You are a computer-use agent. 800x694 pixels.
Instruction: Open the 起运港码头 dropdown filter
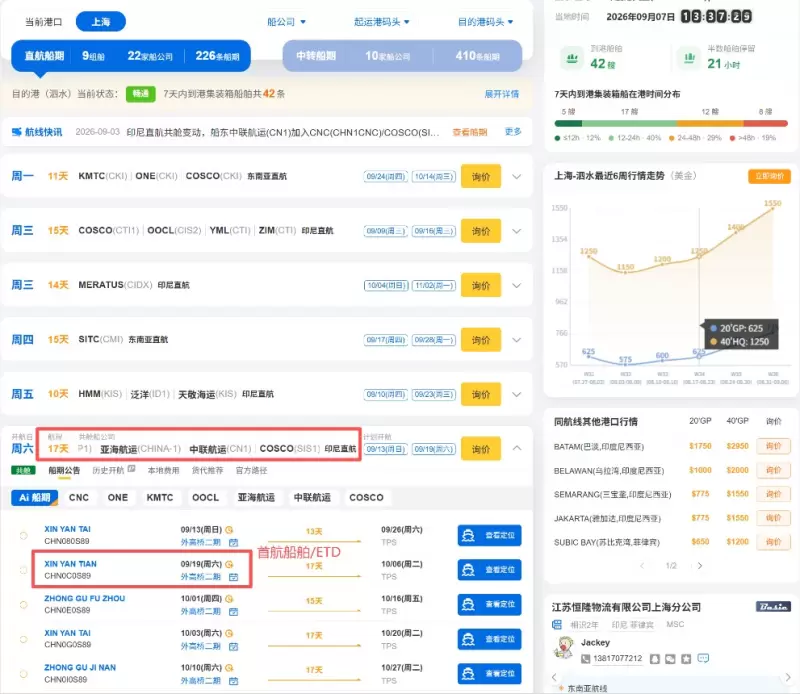[382, 22]
